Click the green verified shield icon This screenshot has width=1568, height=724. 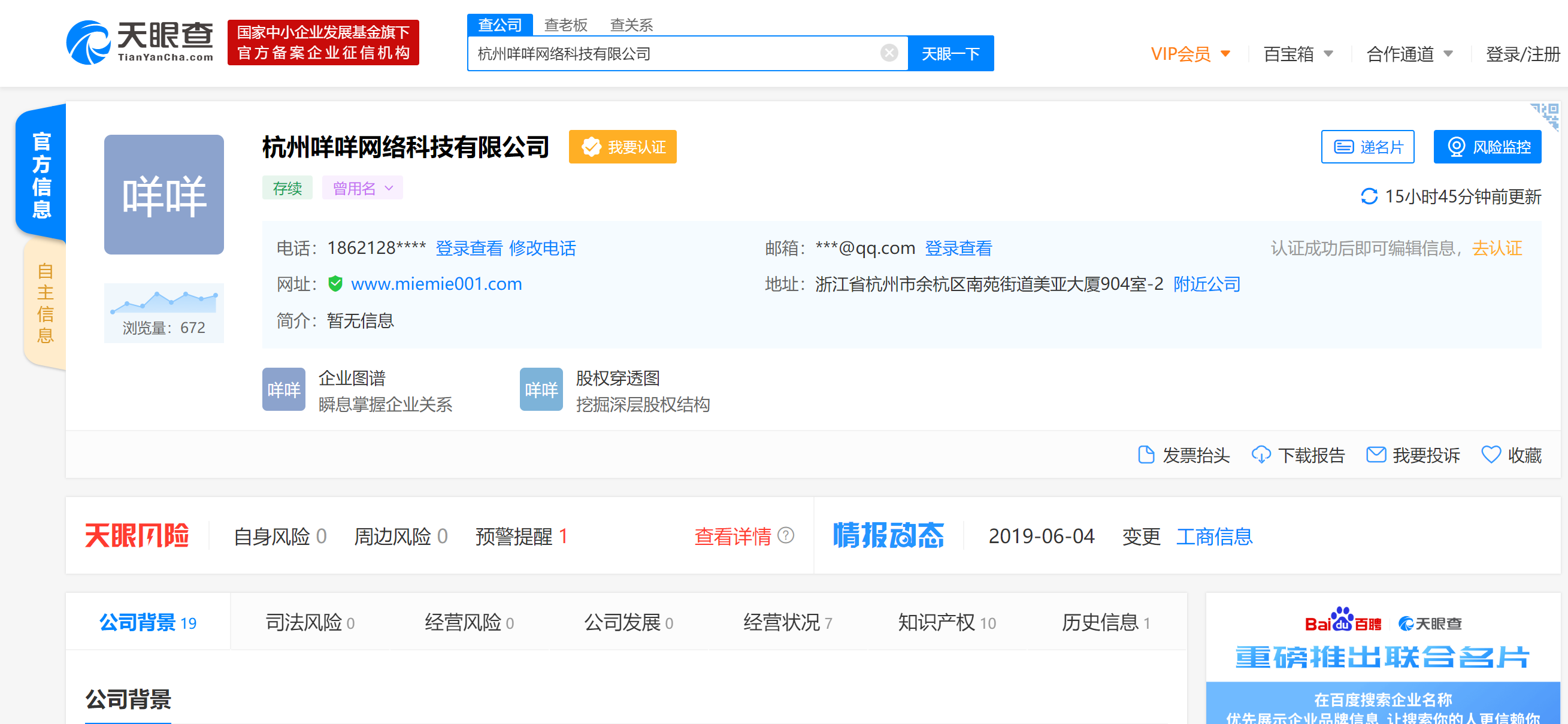pos(335,284)
